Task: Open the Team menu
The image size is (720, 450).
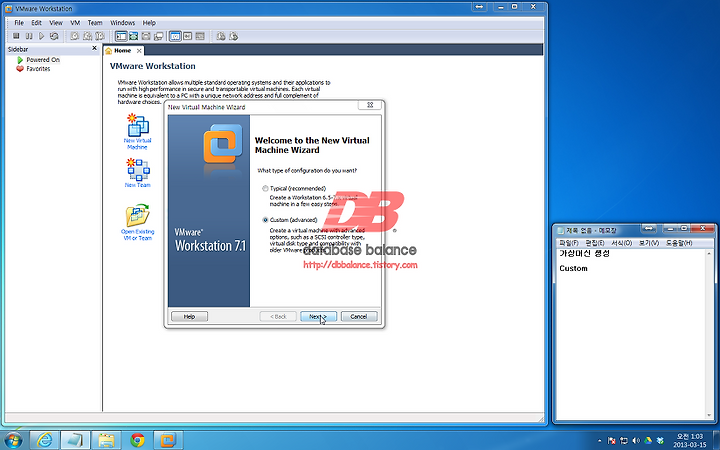Action: (95, 22)
